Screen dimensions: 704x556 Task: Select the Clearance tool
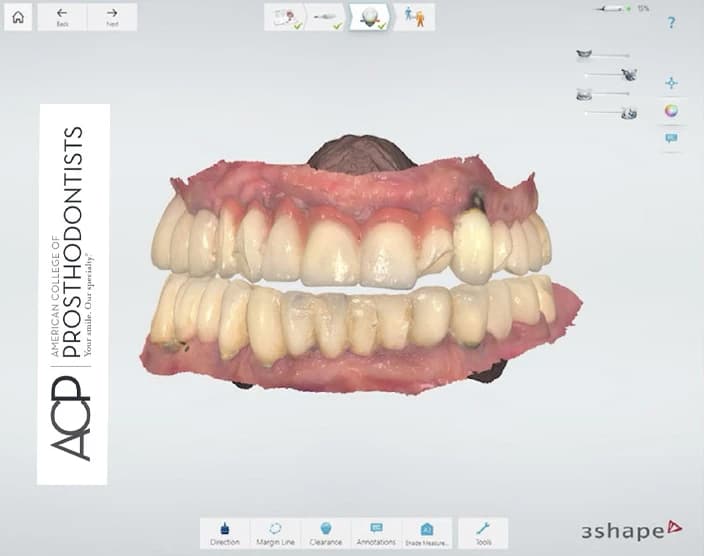pyautogui.click(x=326, y=533)
